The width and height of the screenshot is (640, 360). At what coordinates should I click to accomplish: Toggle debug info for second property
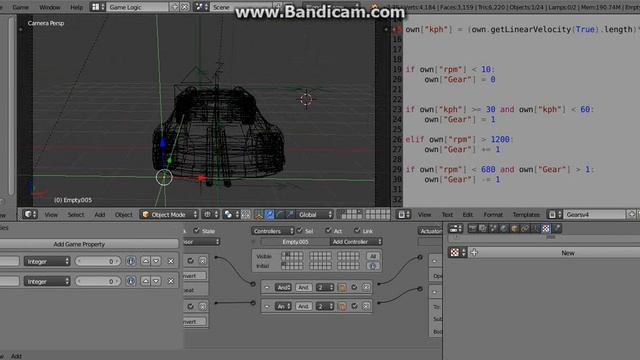tap(131, 281)
